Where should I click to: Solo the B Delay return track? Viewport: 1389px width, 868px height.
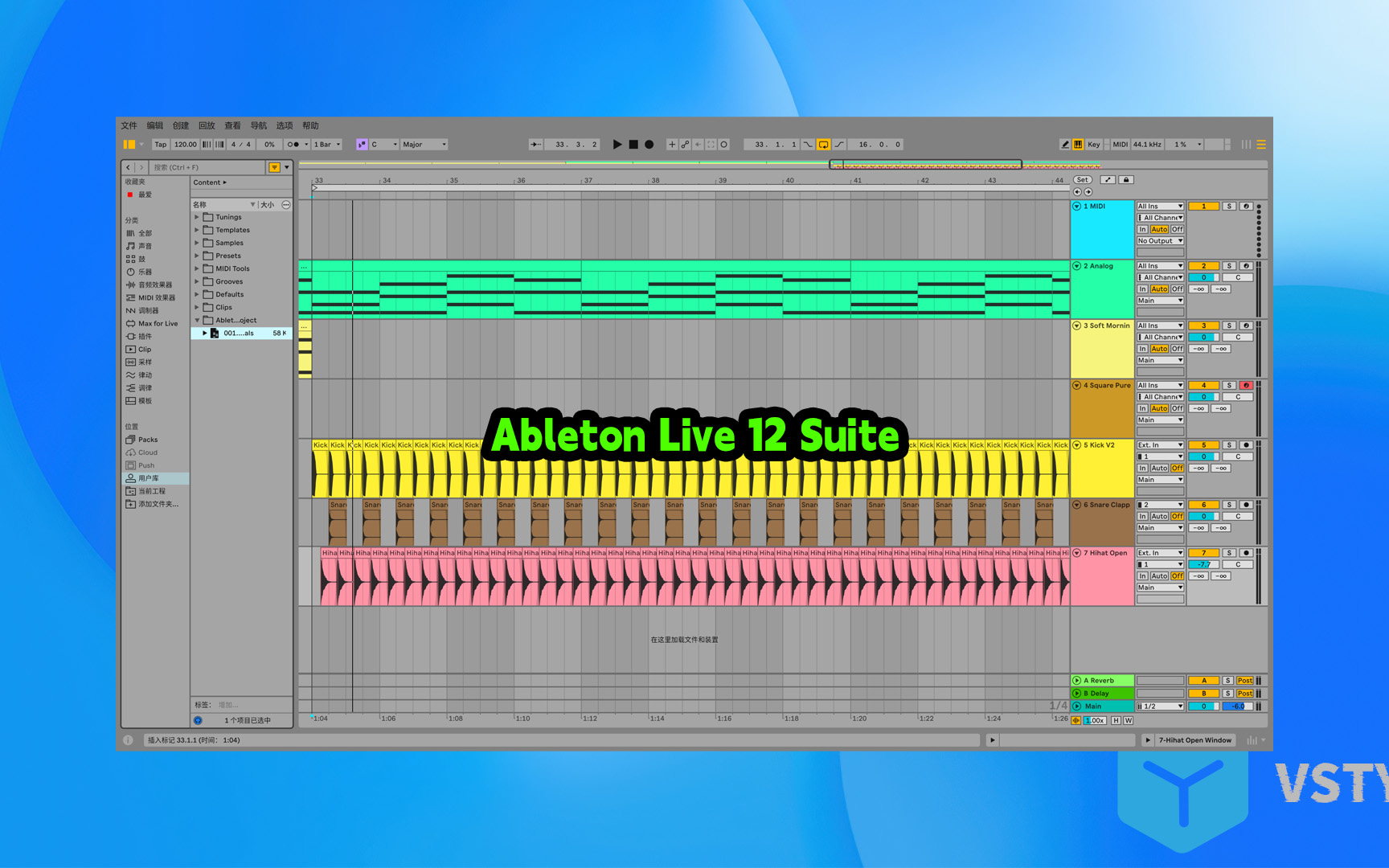[x=1227, y=694]
